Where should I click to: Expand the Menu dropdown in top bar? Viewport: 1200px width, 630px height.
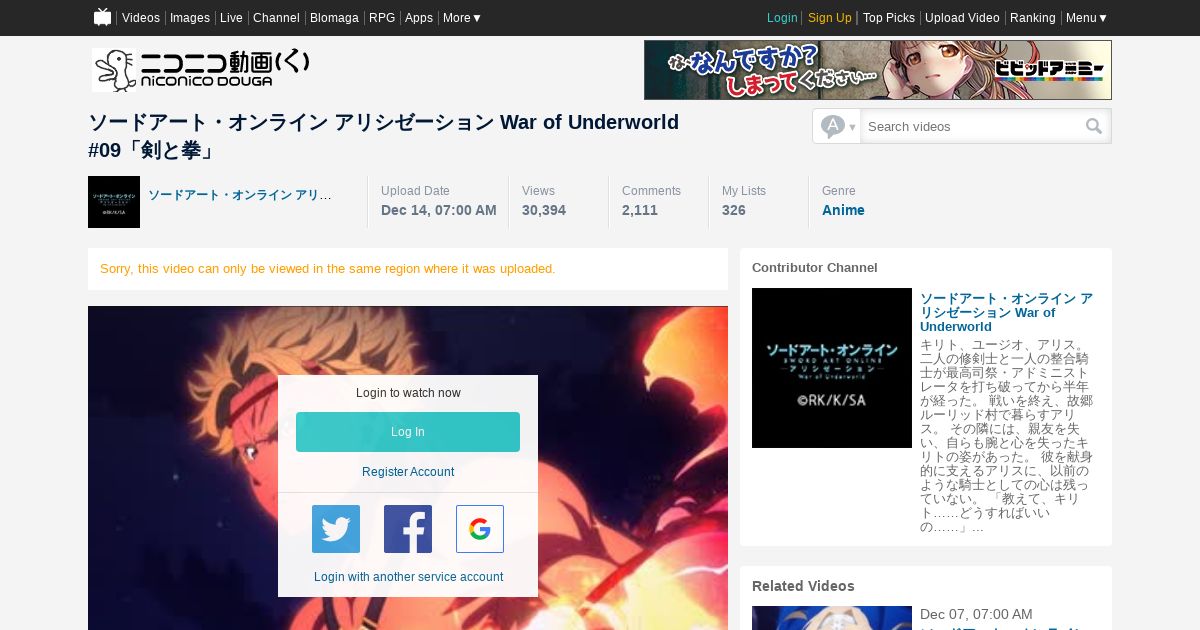coord(1086,18)
